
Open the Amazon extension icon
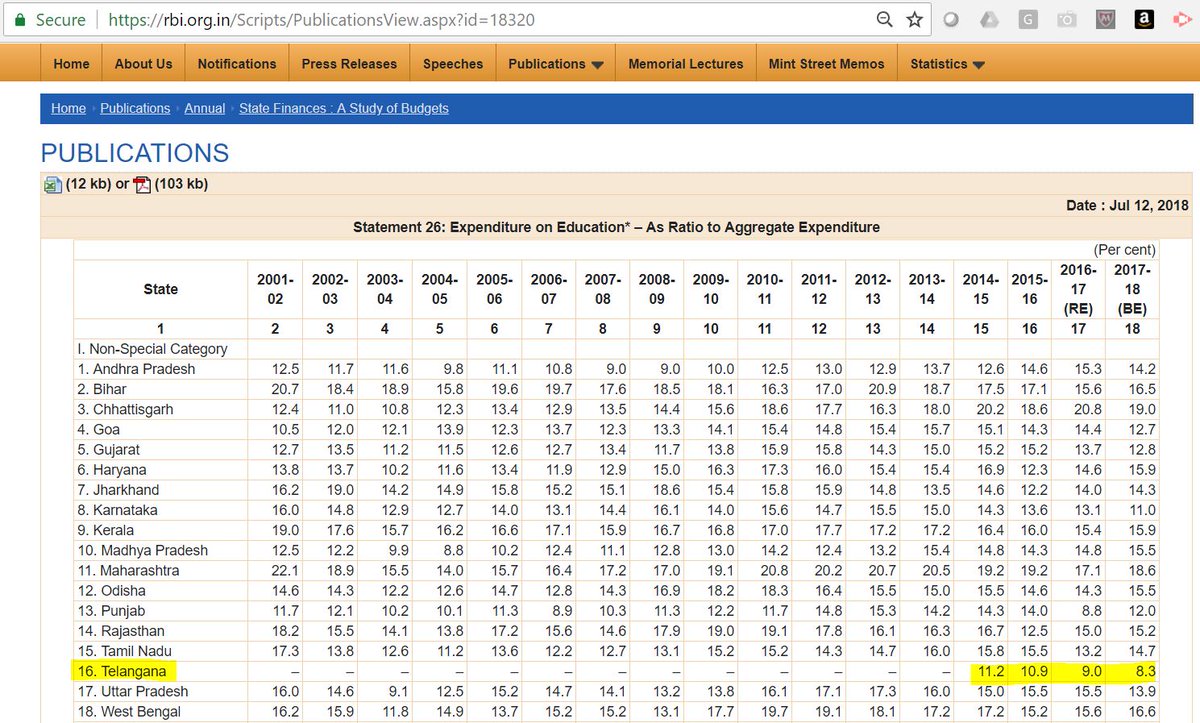[x=1145, y=20]
